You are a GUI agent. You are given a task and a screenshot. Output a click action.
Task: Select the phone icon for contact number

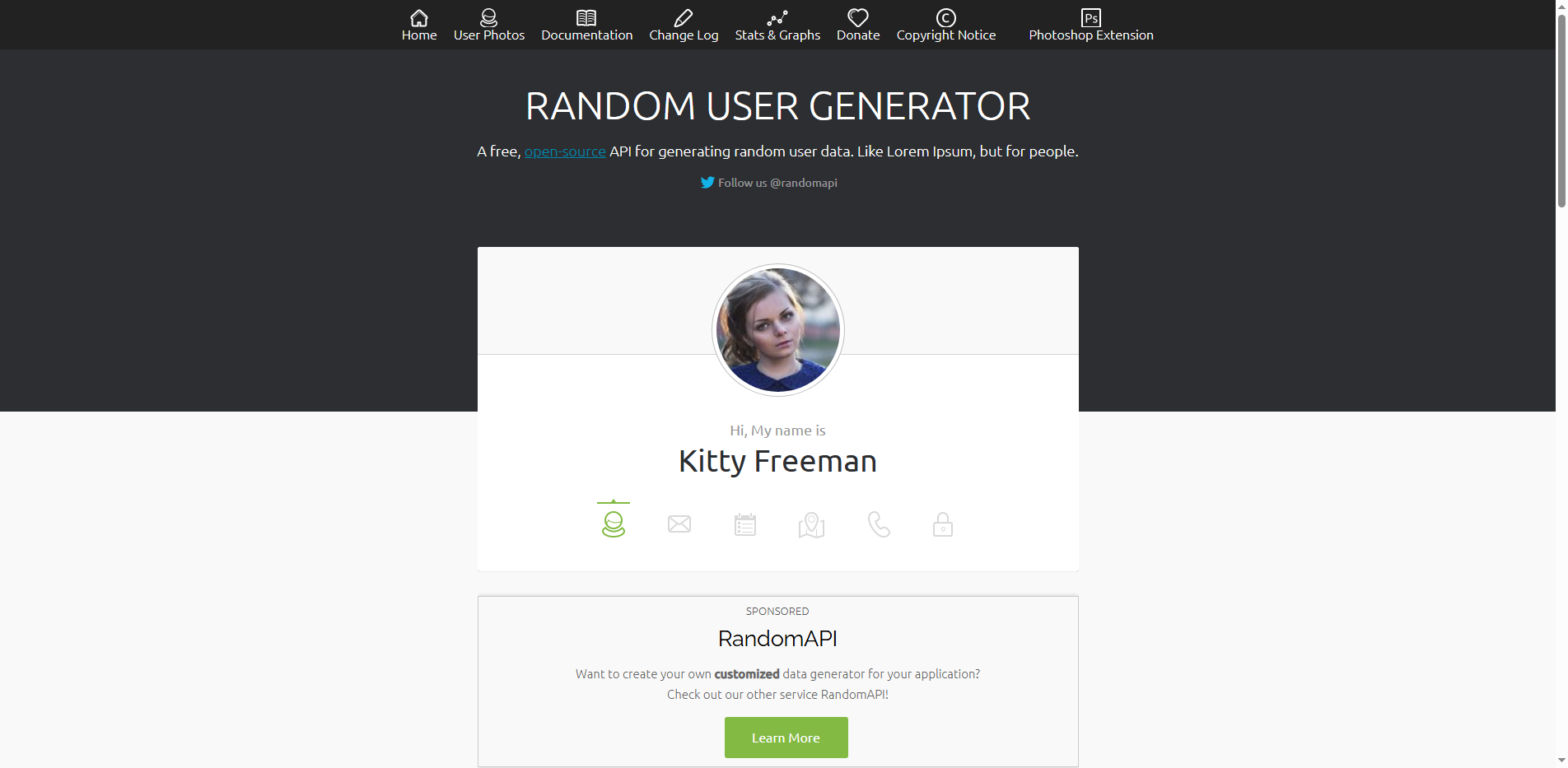[x=876, y=524]
